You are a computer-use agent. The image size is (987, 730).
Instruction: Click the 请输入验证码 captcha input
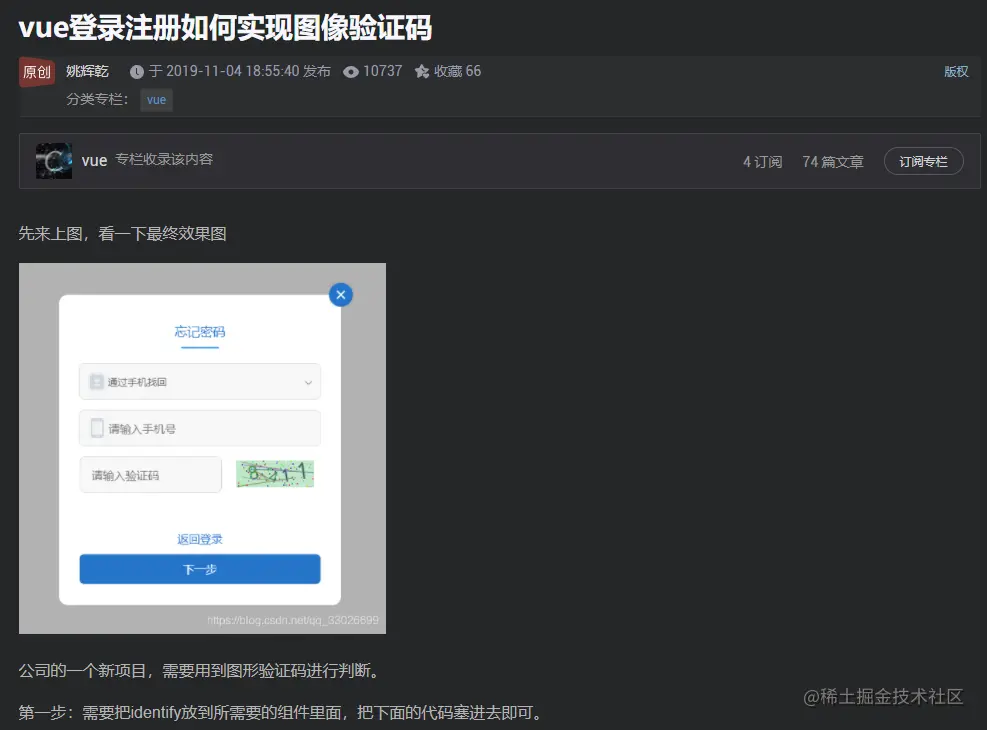pos(150,474)
